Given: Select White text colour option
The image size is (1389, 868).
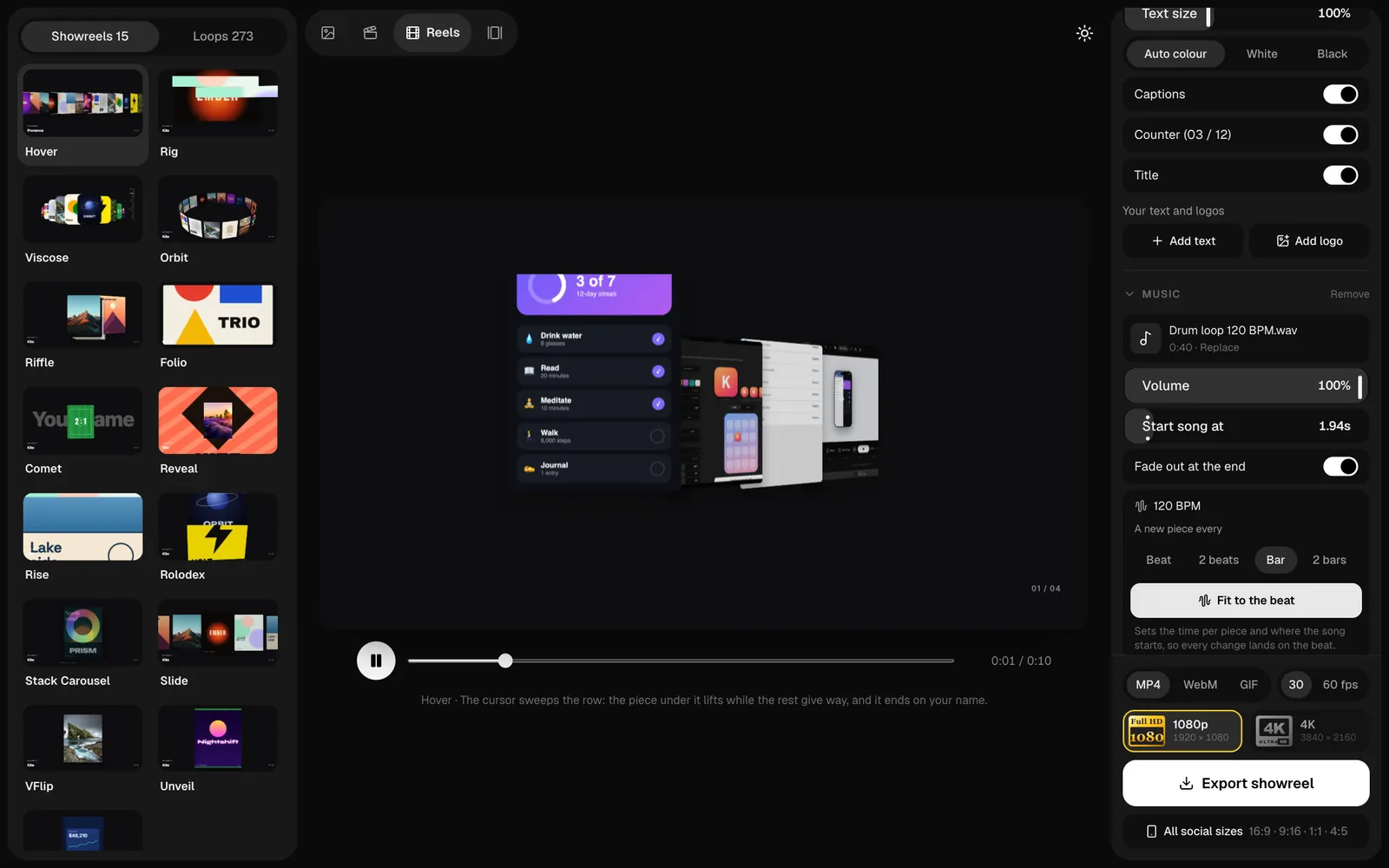Looking at the screenshot, I should [1261, 54].
